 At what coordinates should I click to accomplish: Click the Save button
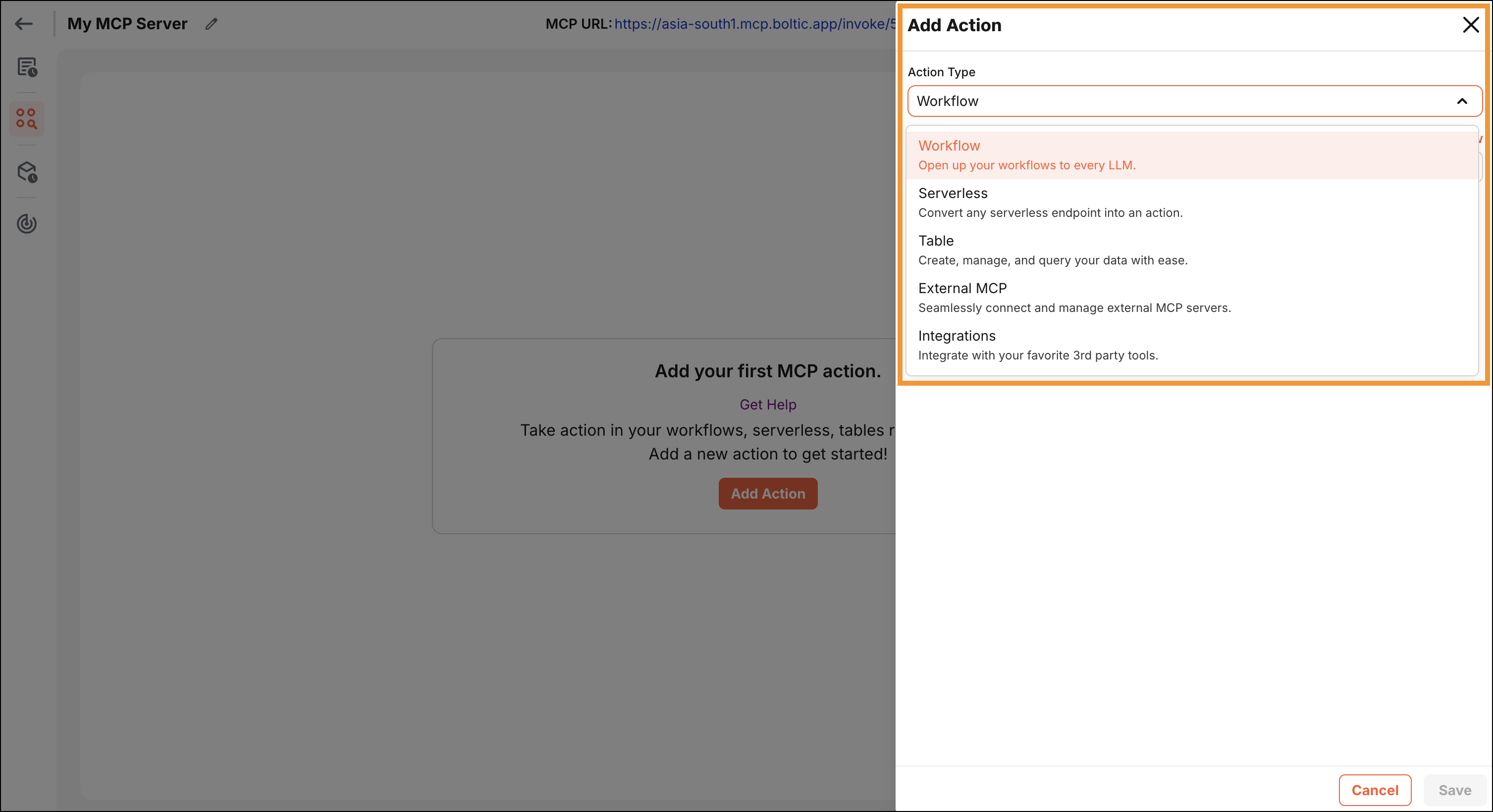(1455, 790)
